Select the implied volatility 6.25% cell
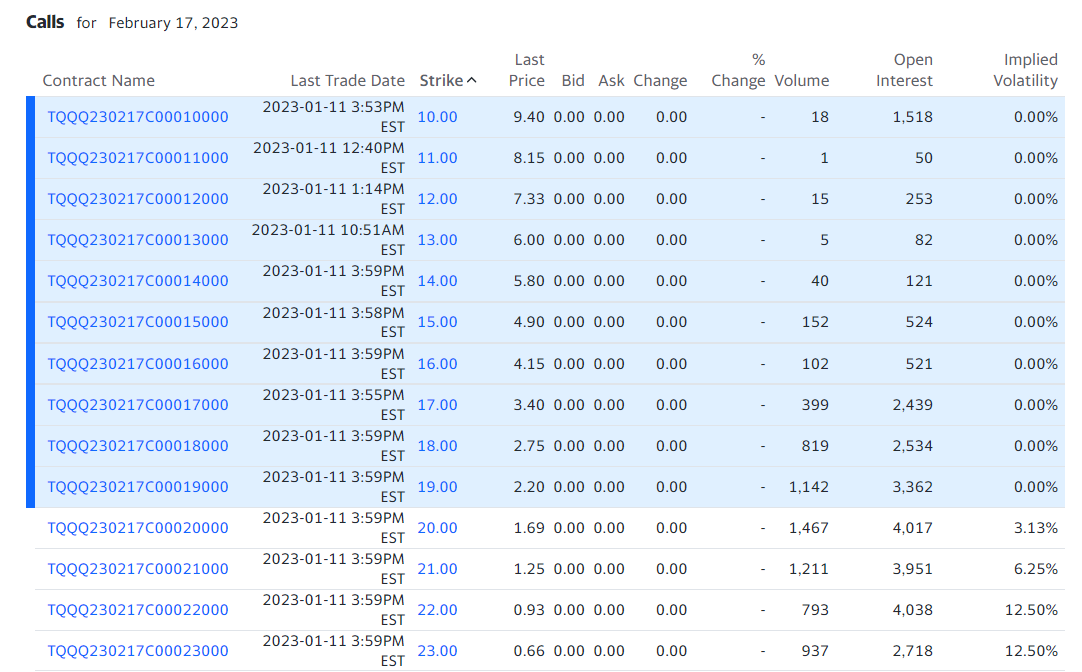Image resolution: width=1082 pixels, height=672 pixels. click(1036, 569)
